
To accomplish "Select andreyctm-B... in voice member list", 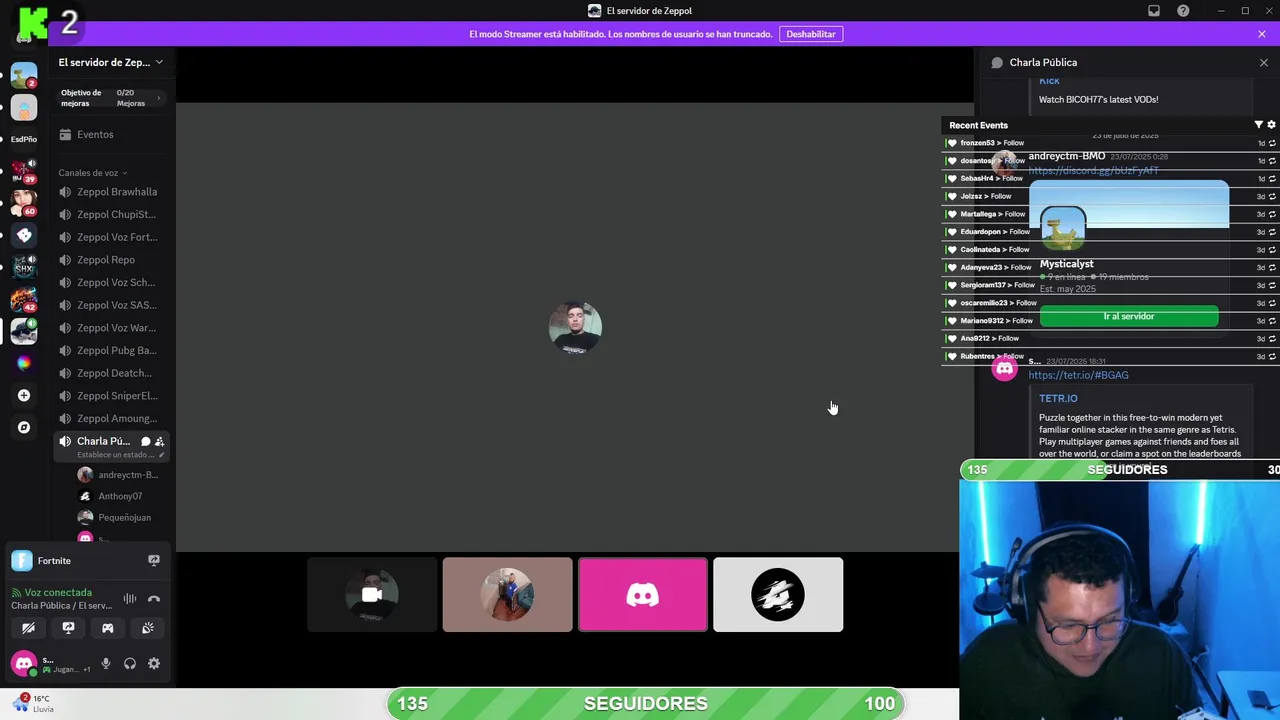I will click(118, 475).
